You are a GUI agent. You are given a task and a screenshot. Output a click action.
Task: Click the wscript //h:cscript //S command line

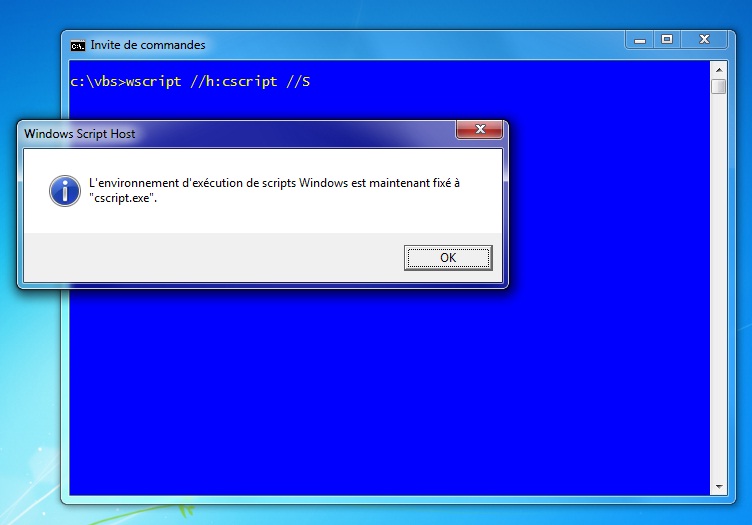pos(218,82)
